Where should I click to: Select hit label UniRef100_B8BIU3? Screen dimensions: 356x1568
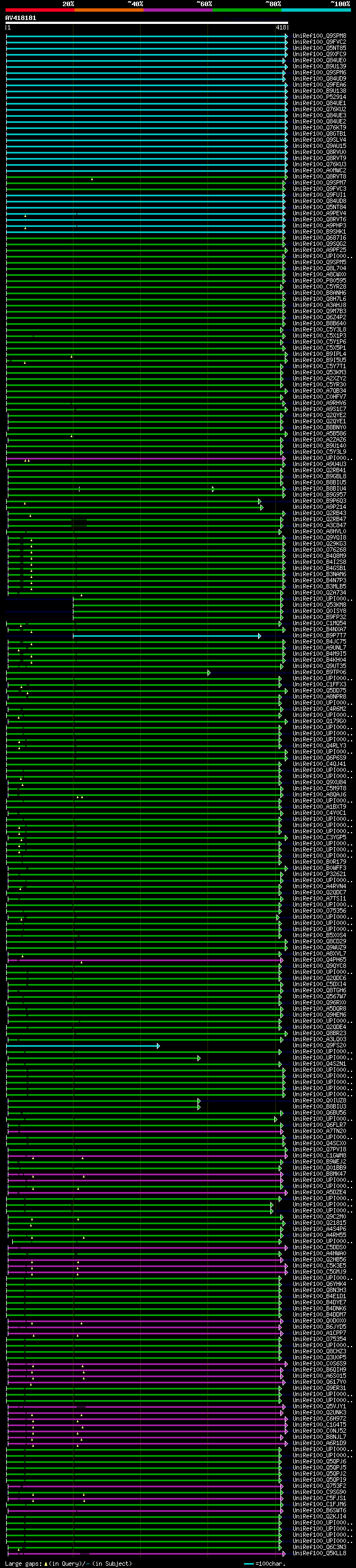click(319, 1106)
